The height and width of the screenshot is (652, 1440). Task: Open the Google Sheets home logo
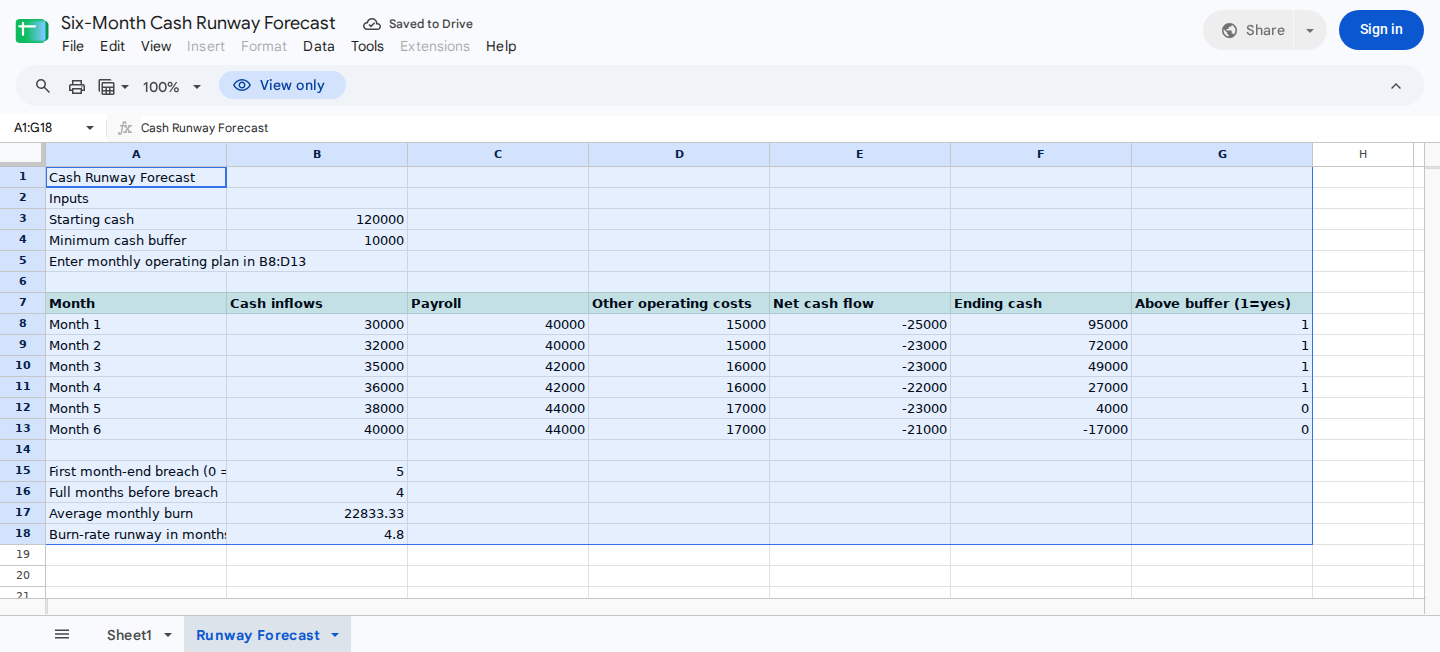click(32, 31)
